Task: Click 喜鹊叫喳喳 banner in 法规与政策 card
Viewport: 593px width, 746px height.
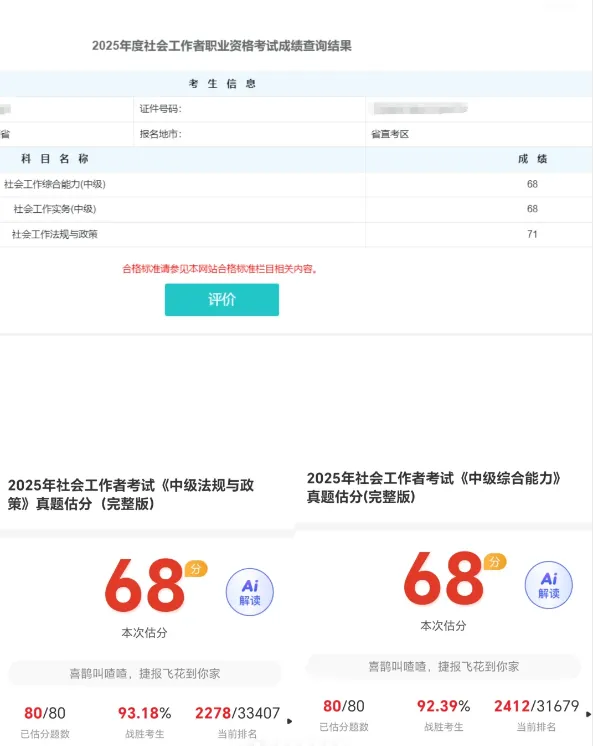Action: tap(145, 674)
